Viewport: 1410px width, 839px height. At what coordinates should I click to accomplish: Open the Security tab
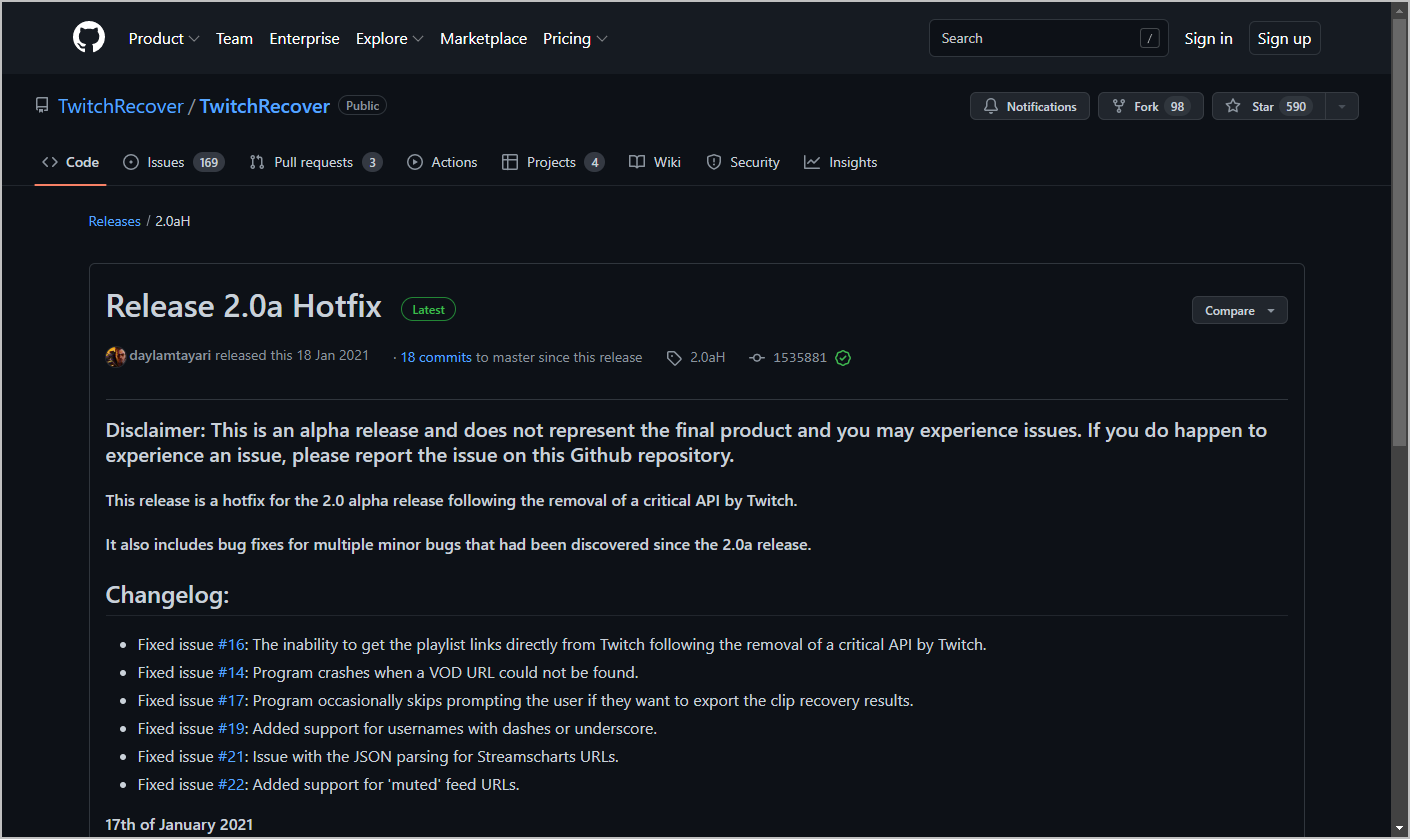(743, 162)
